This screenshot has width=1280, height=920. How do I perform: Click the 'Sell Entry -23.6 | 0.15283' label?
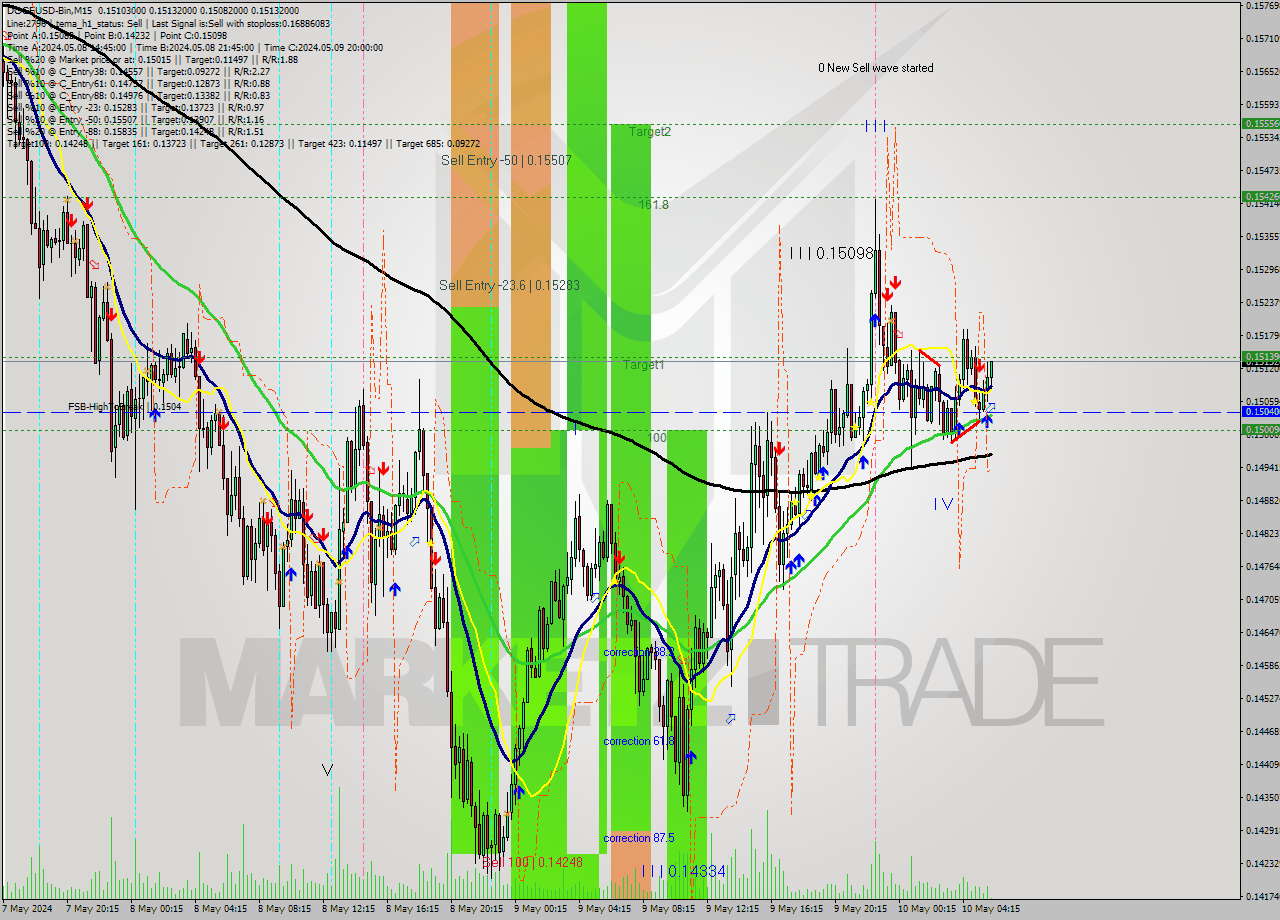[x=509, y=286]
